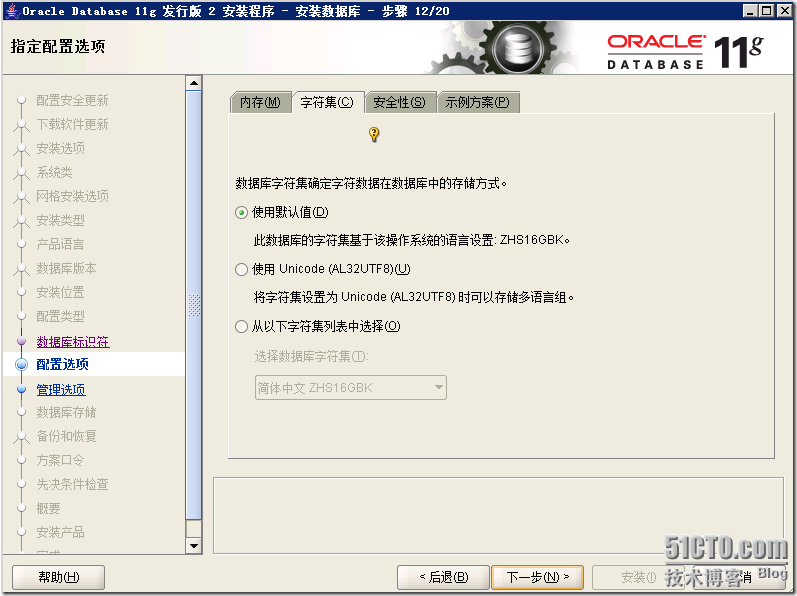Switch to the 字符集(C) tab
This screenshot has width=797, height=596.
click(327, 102)
